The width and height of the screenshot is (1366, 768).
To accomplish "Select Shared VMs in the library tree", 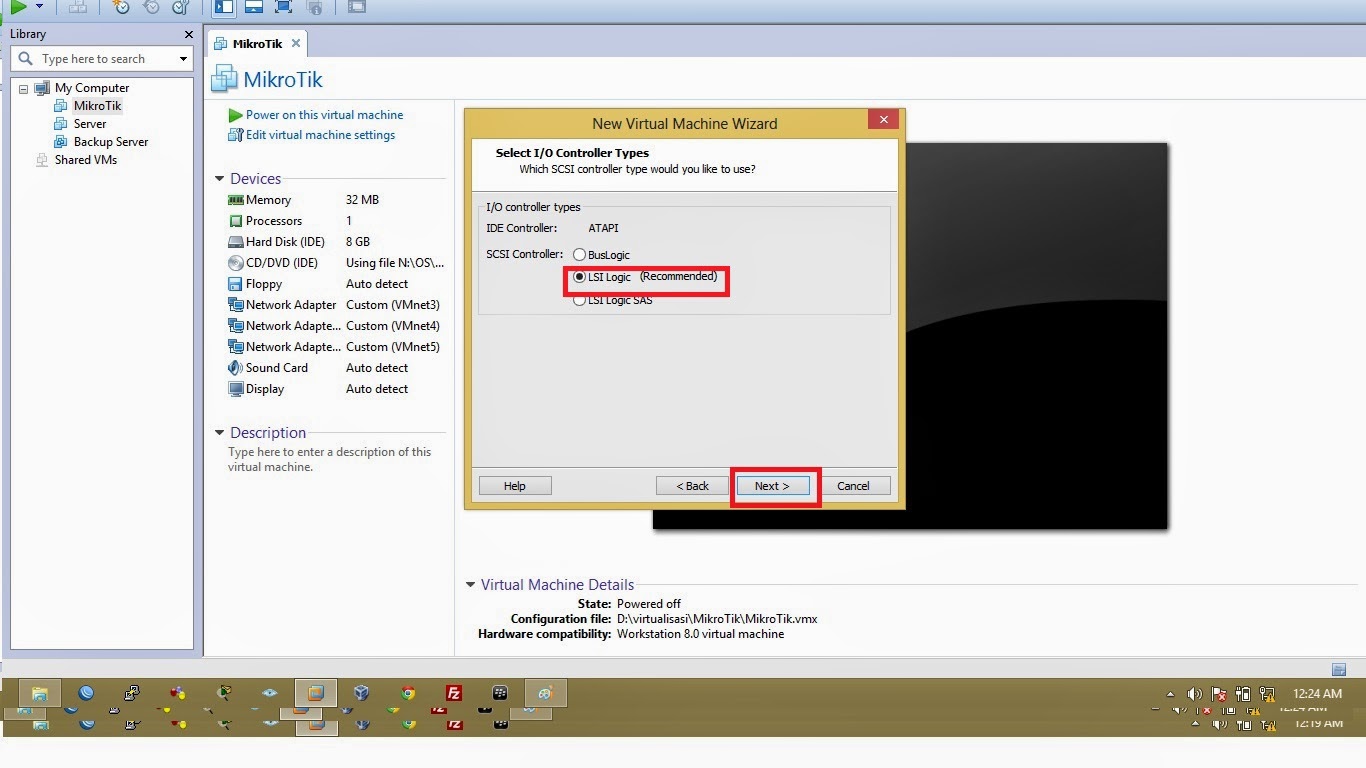I will click(x=86, y=160).
